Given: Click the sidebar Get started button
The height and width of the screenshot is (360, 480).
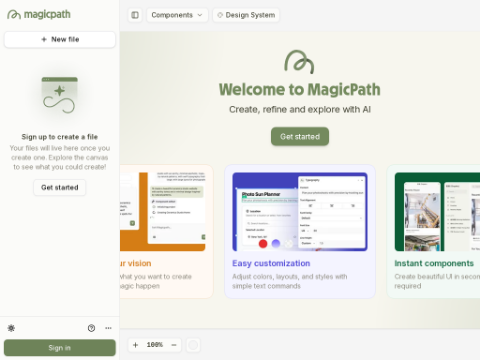Looking at the screenshot, I should [60, 187].
